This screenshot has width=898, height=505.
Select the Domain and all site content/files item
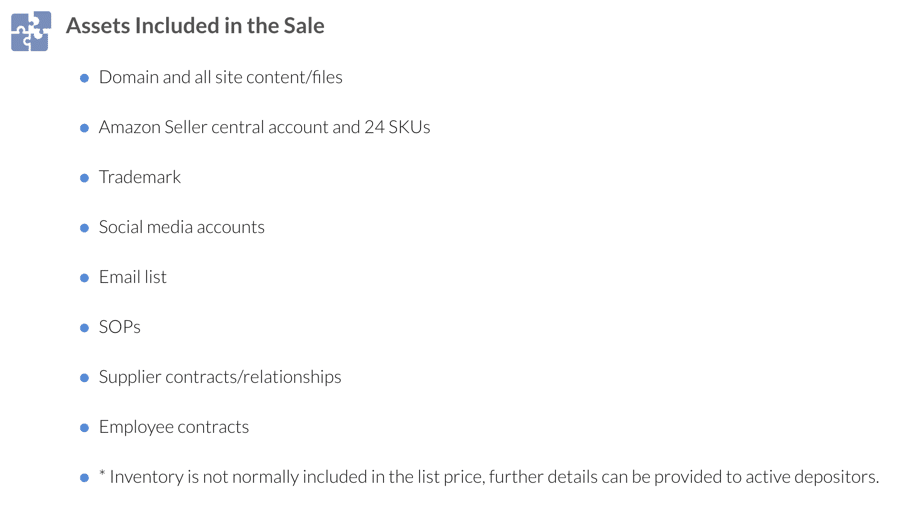[x=220, y=77]
